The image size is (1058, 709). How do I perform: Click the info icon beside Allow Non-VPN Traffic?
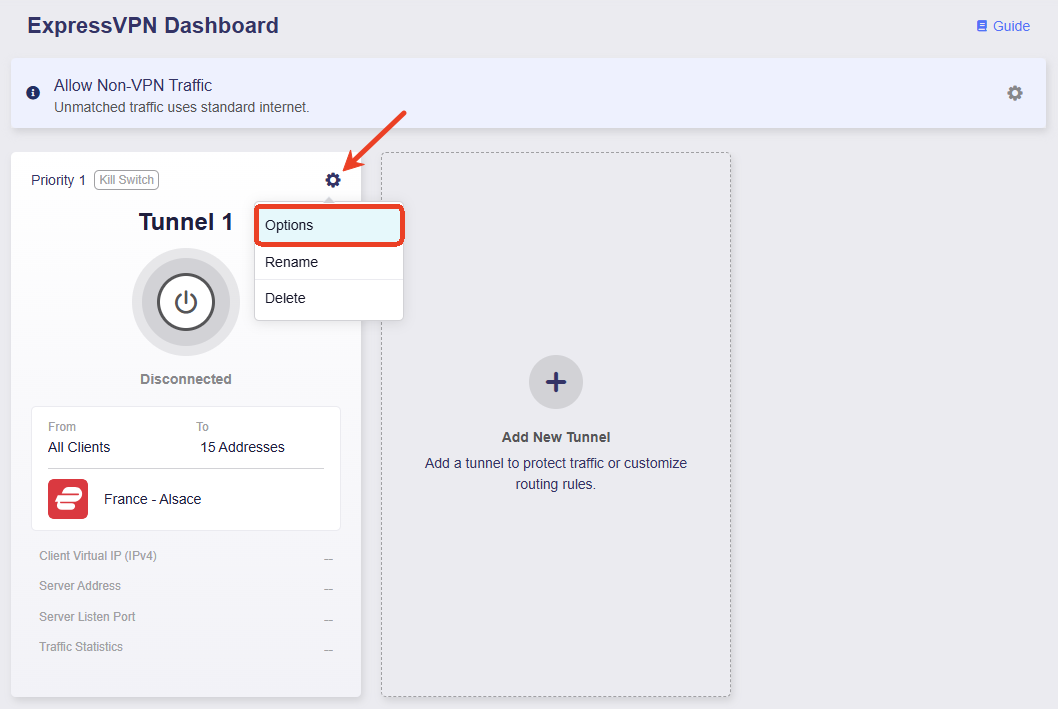pos(33,93)
